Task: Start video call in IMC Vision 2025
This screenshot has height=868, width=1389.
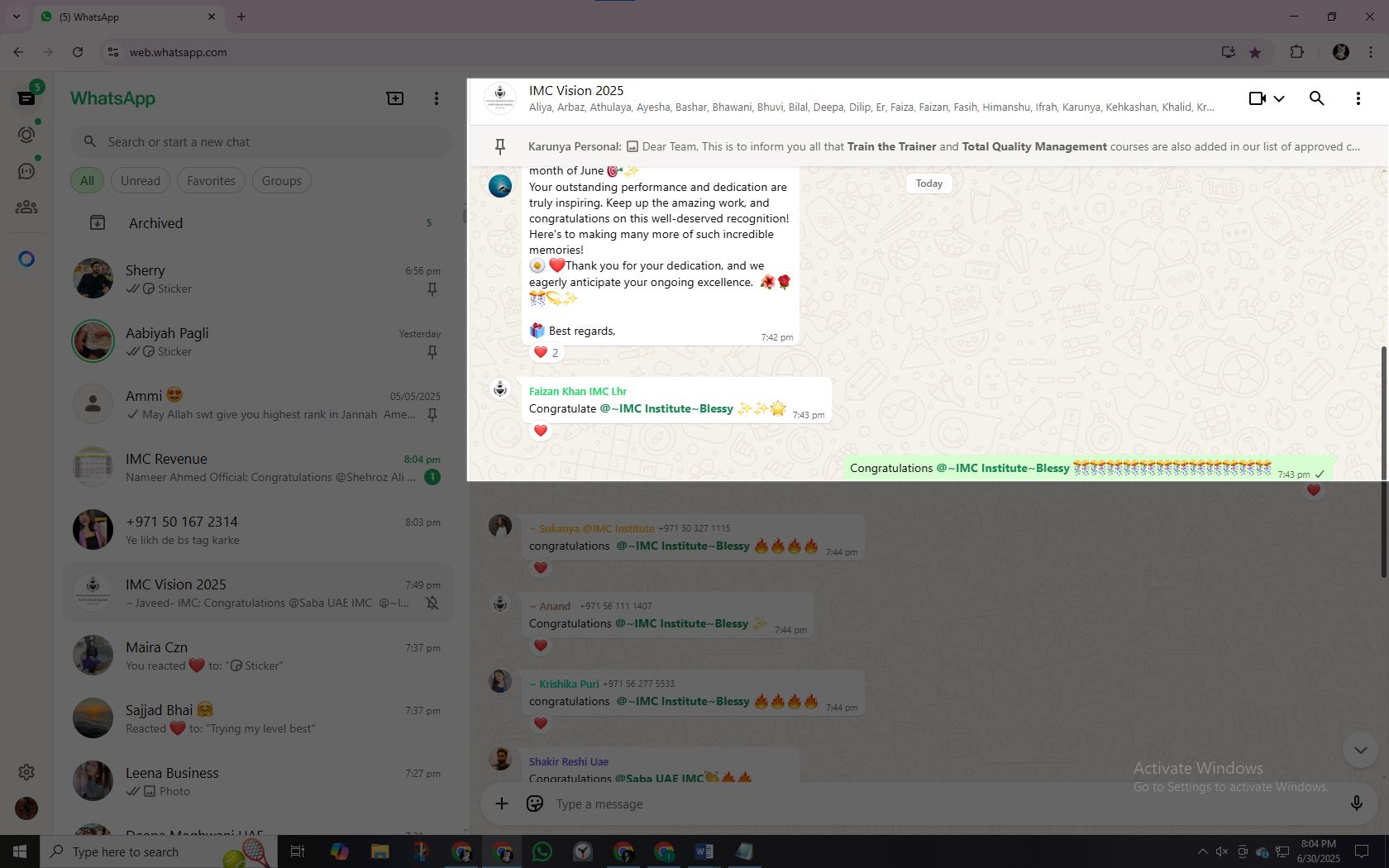Action: [1258, 98]
